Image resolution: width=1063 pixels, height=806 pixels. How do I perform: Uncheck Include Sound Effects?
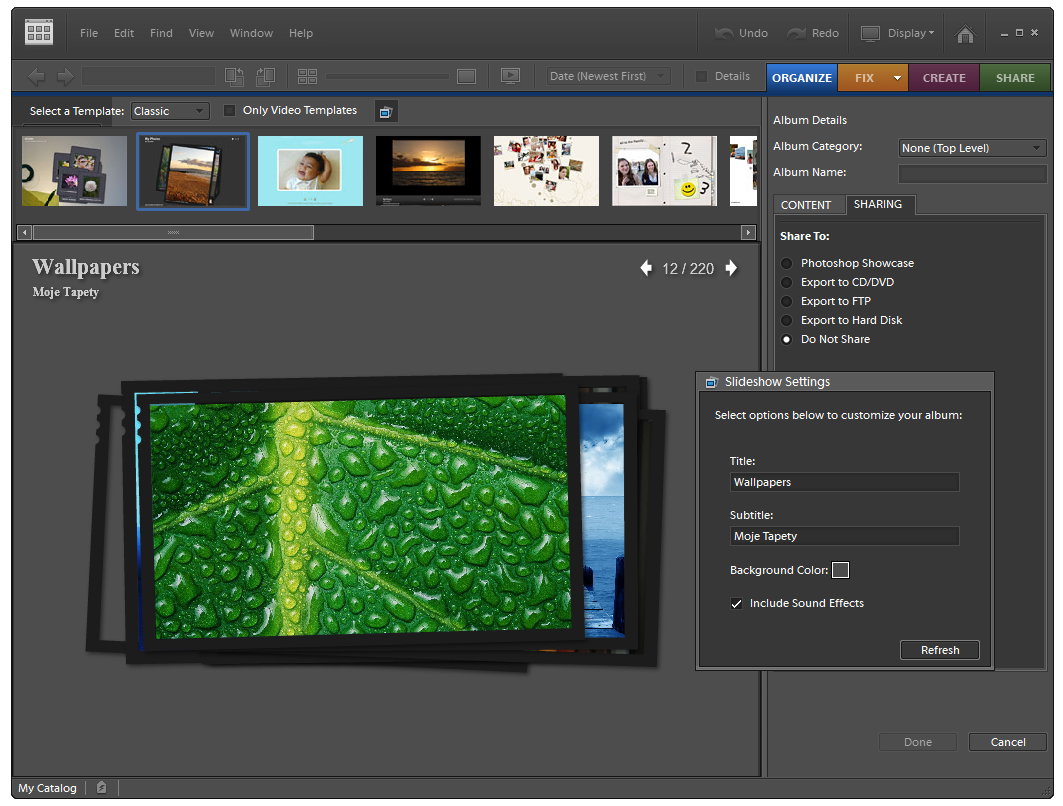point(736,604)
